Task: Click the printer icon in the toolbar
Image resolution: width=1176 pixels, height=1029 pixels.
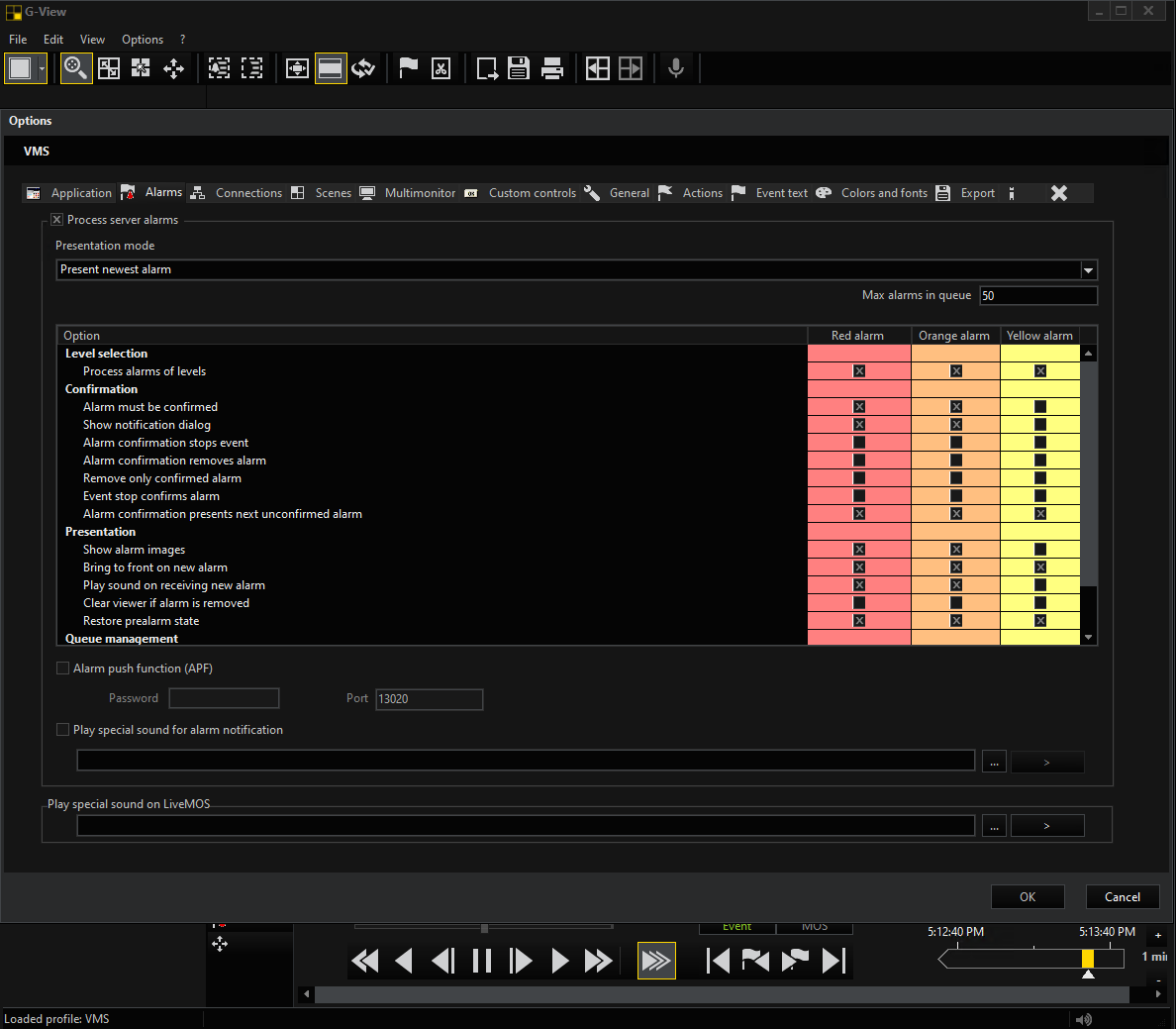Action: click(x=552, y=68)
